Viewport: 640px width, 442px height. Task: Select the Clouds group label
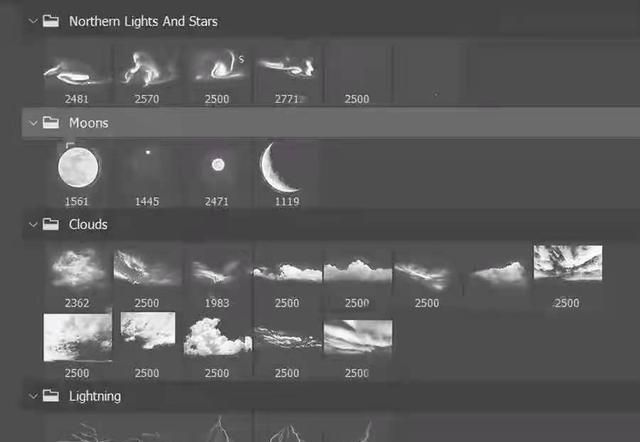pos(88,224)
